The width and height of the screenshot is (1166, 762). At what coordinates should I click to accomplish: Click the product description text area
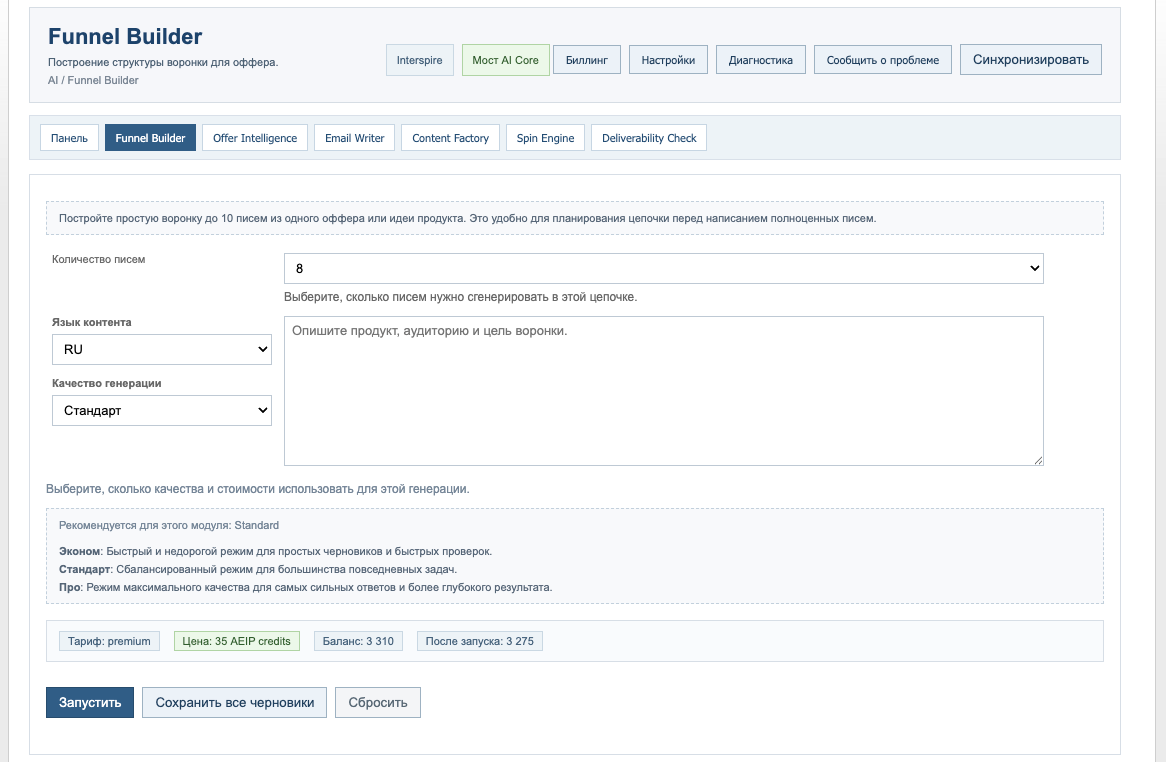click(663, 390)
